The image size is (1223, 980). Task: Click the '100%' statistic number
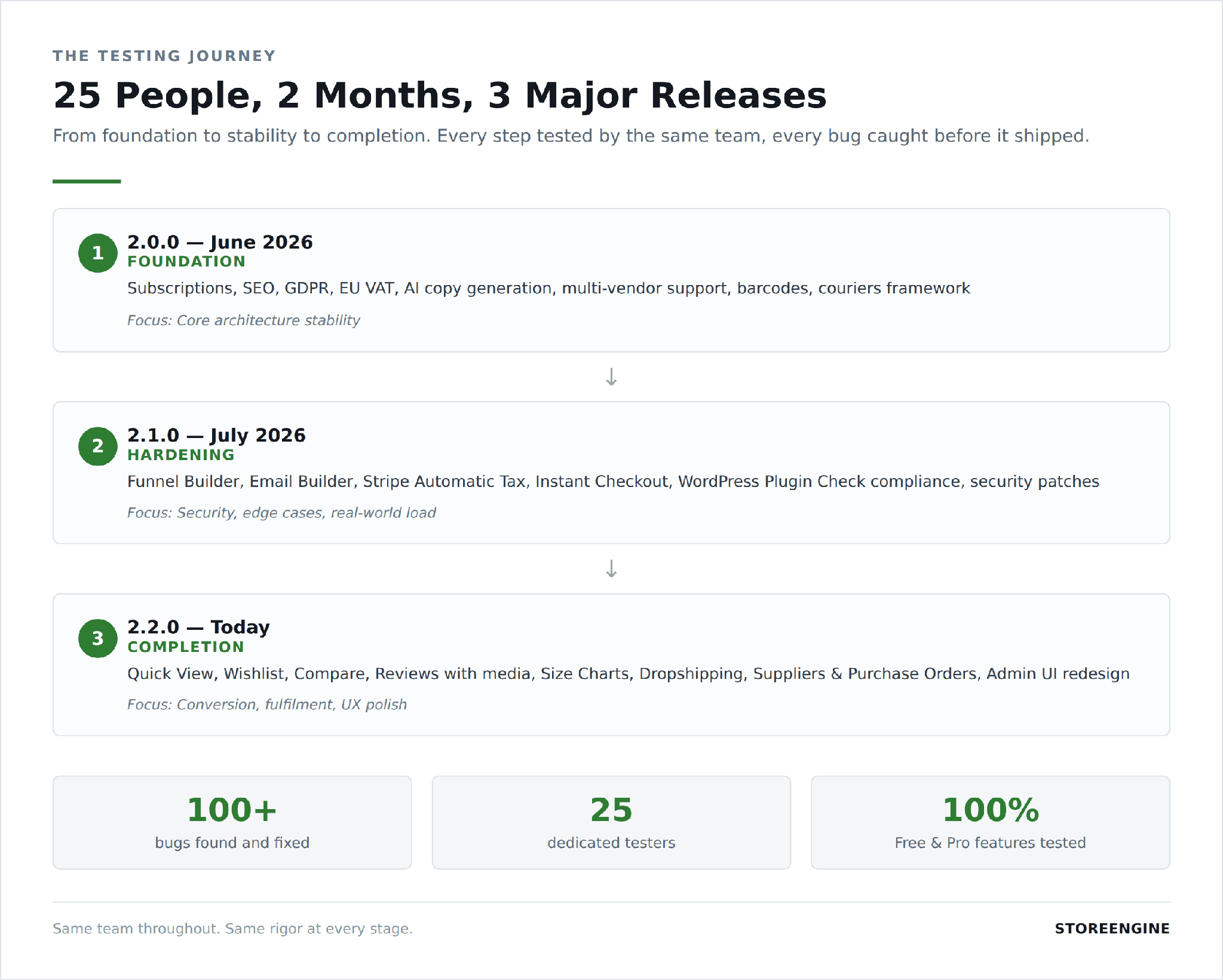click(991, 810)
